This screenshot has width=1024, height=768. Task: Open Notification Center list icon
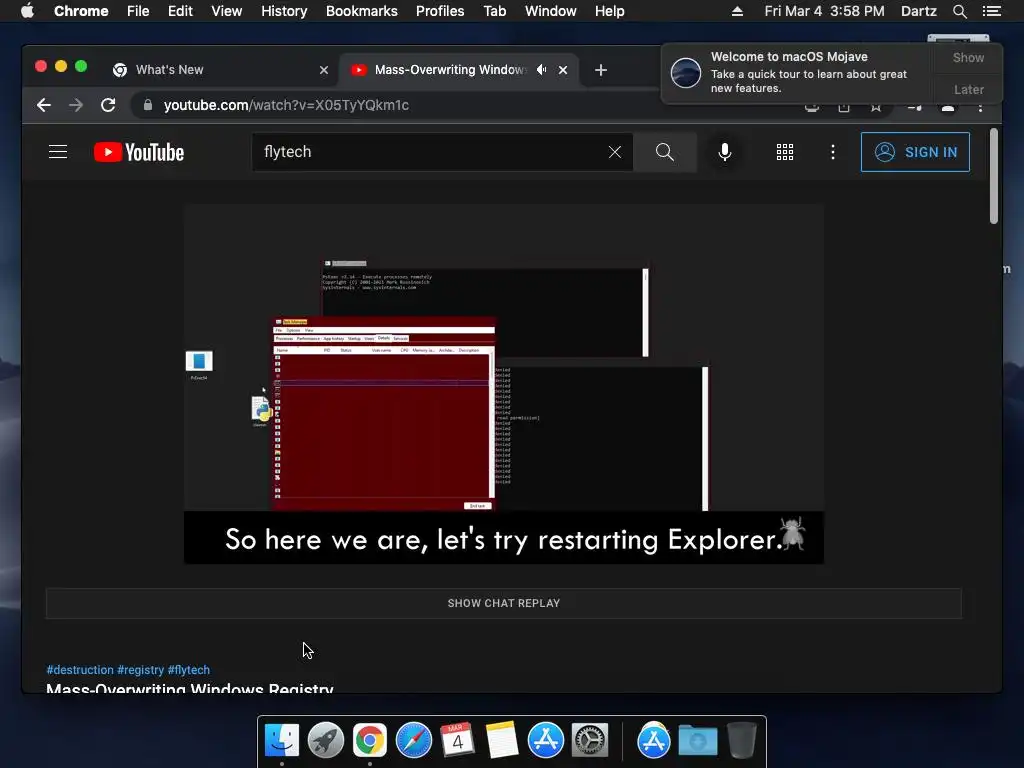(x=992, y=11)
